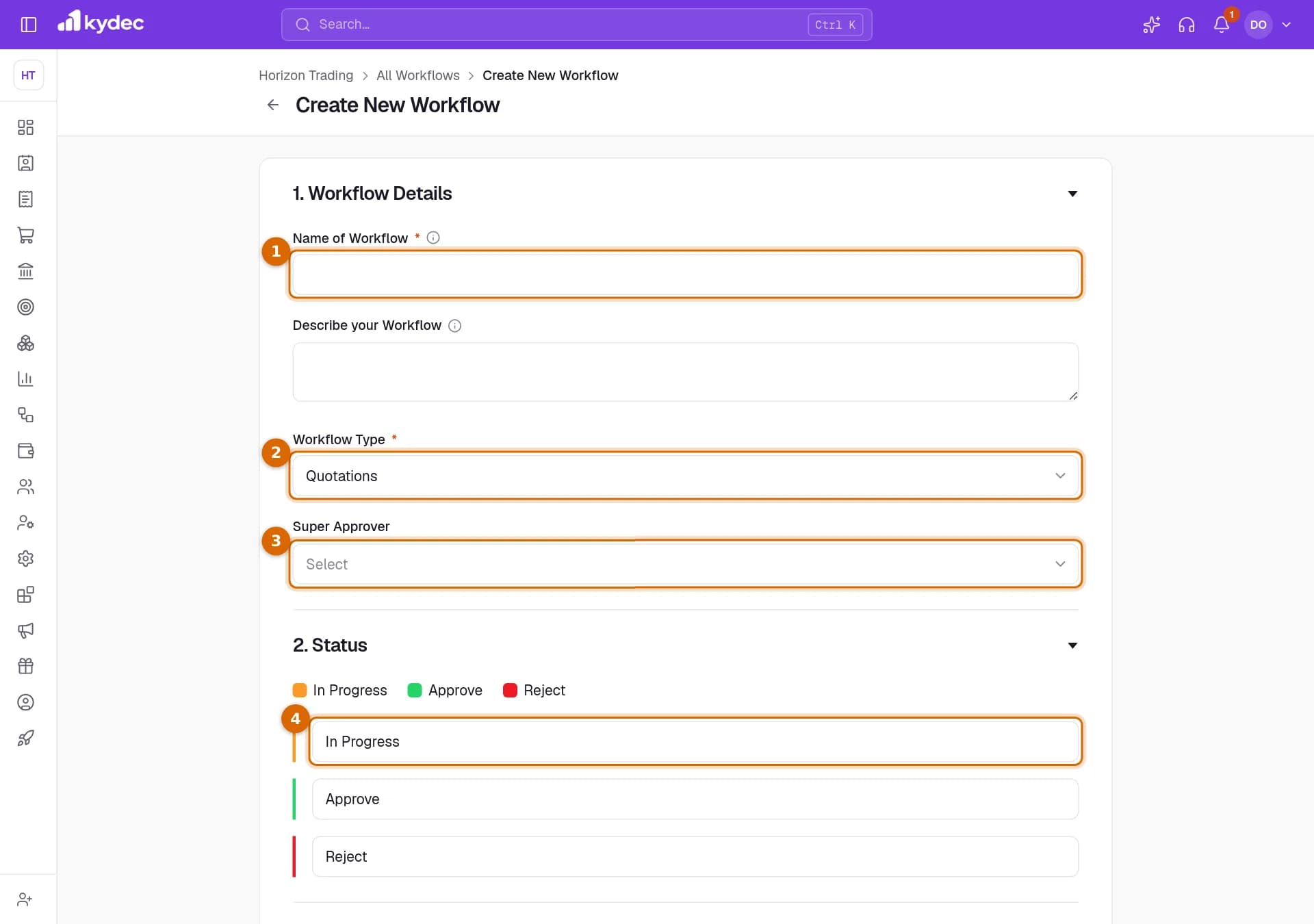Open the rocket sidebar icon
The height and width of the screenshot is (924, 1314).
click(25, 738)
